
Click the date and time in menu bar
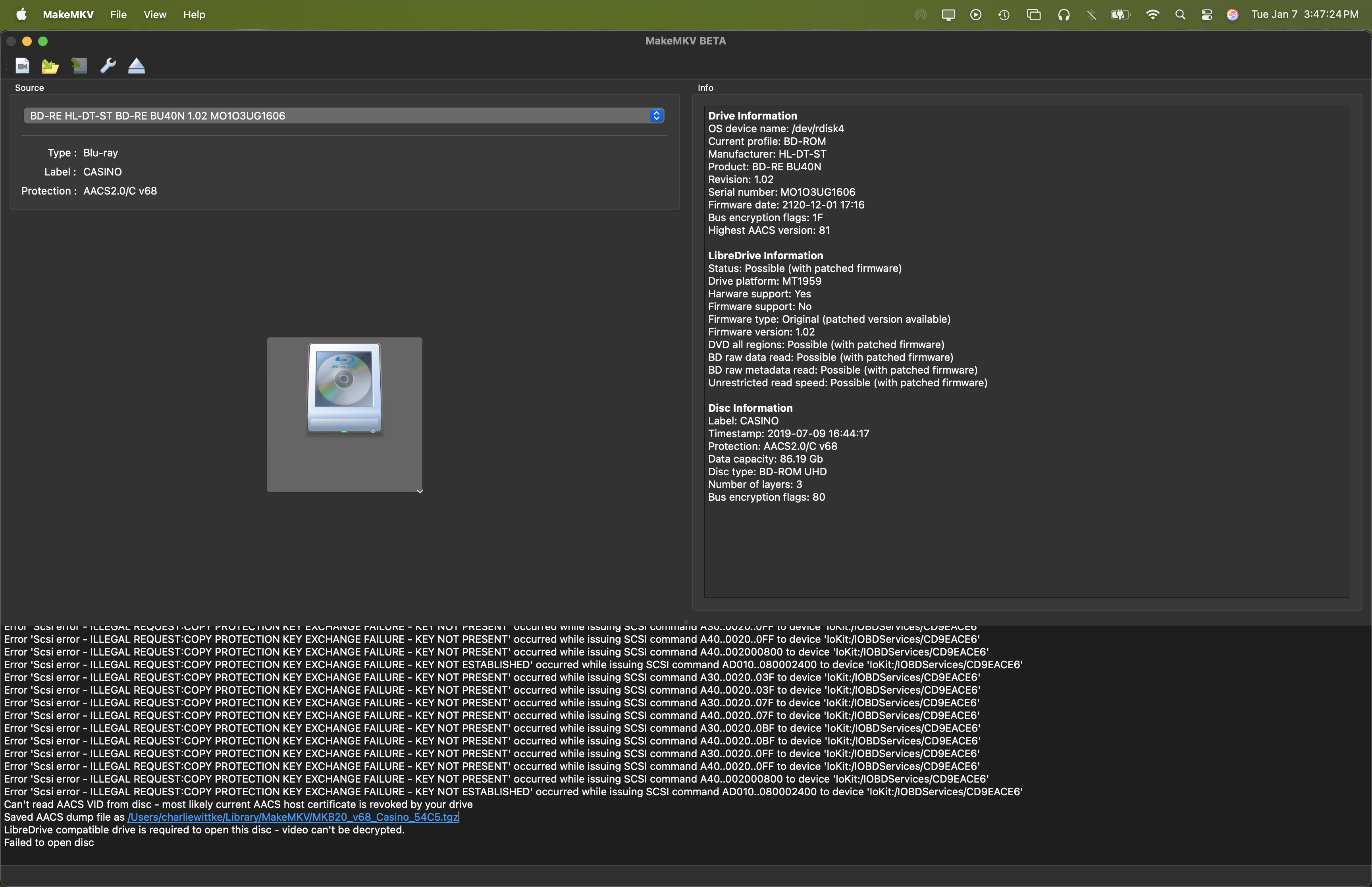tap(1305, 14)
